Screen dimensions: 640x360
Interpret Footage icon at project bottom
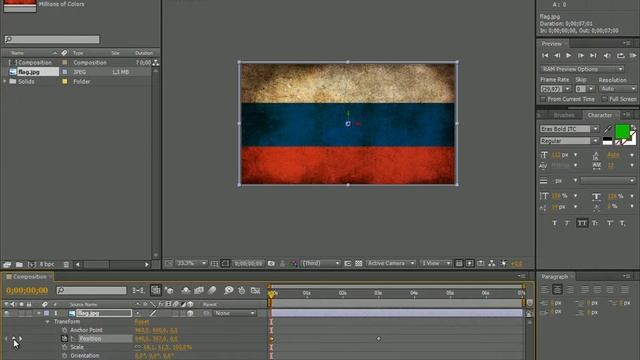click(7, 264)
